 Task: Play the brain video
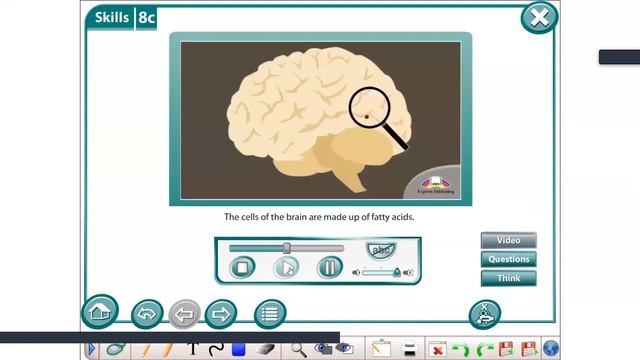[286, 268]
